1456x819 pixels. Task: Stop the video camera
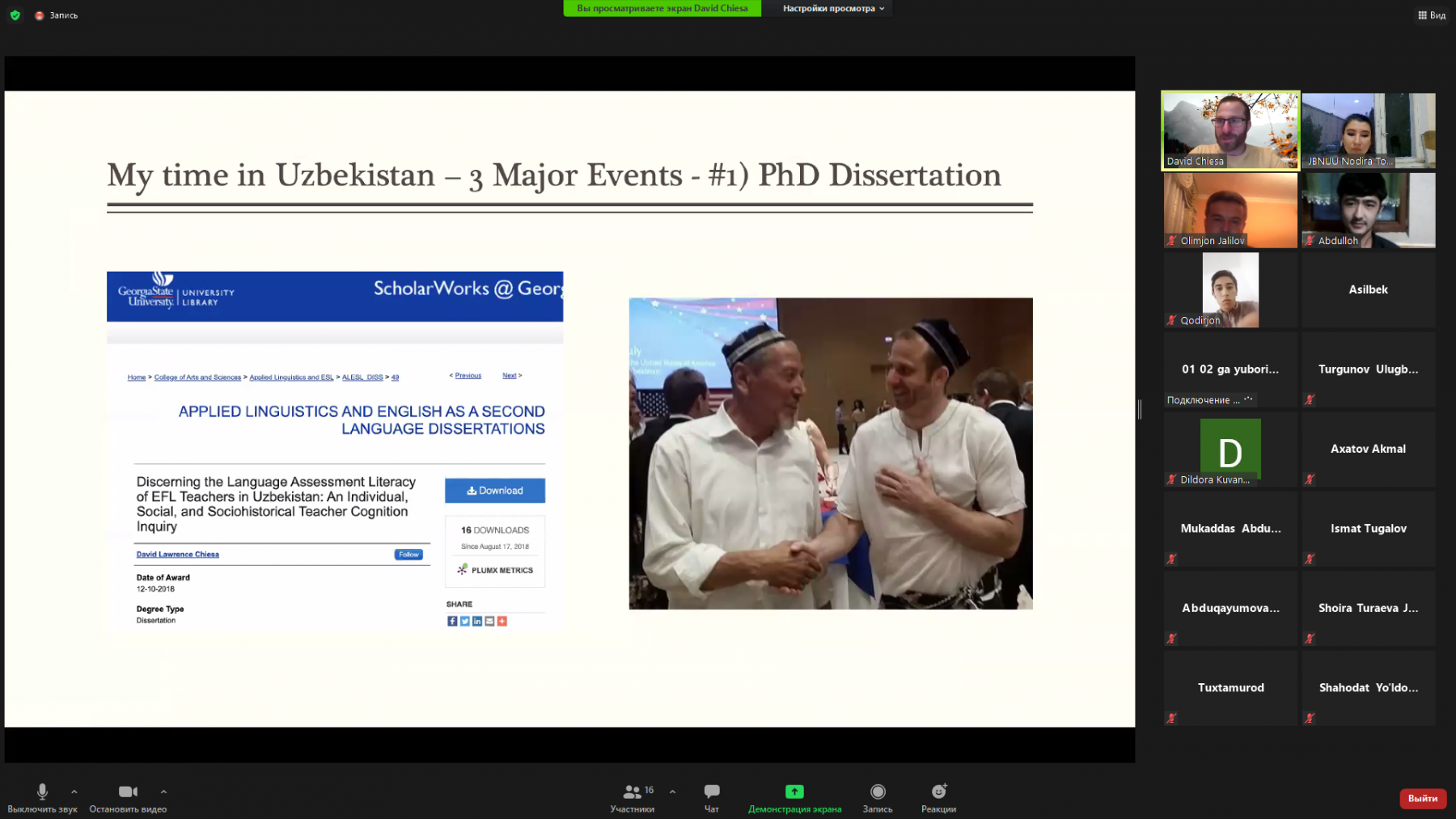tap(128, 796)
